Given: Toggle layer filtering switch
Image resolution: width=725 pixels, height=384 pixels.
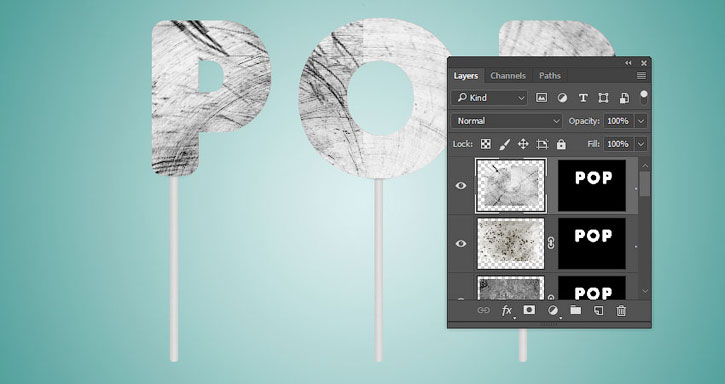Looking at the screenshot, I should pyautogui.click(x=644, y=97).
